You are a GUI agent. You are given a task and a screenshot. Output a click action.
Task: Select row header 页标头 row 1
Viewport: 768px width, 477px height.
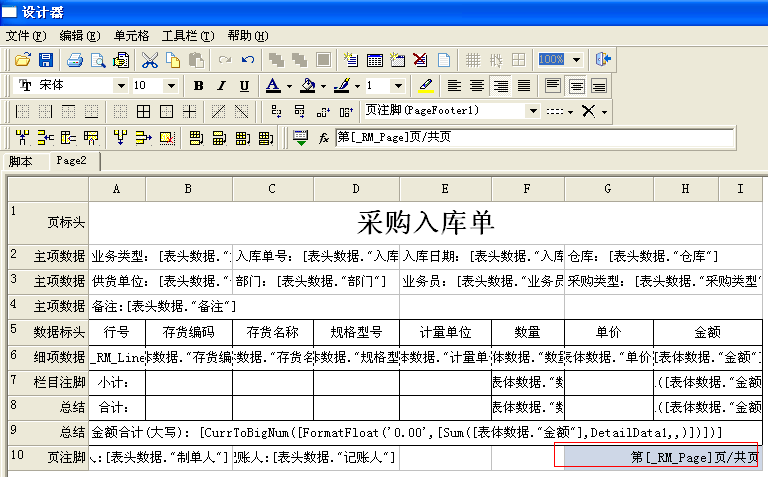(48, 223)
